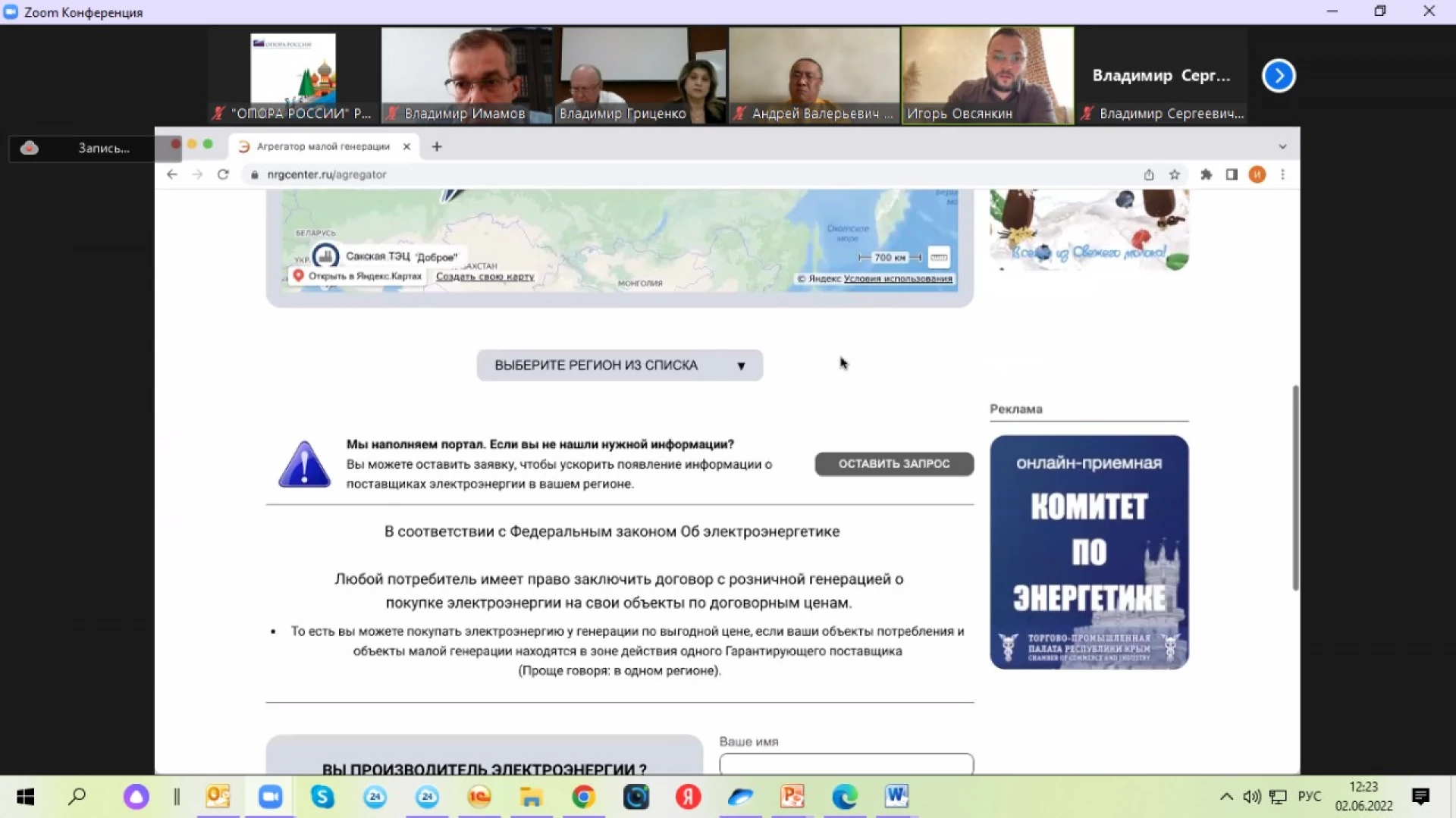Expand the browser tab search chevron

pos(1282,146)
